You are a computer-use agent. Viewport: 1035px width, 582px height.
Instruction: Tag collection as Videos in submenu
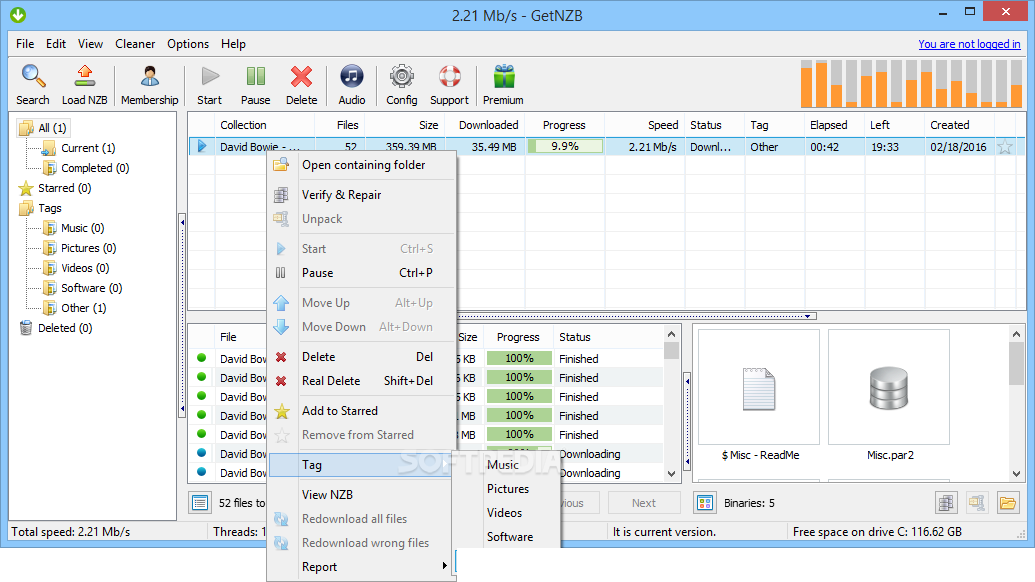[x=506, y=513]
